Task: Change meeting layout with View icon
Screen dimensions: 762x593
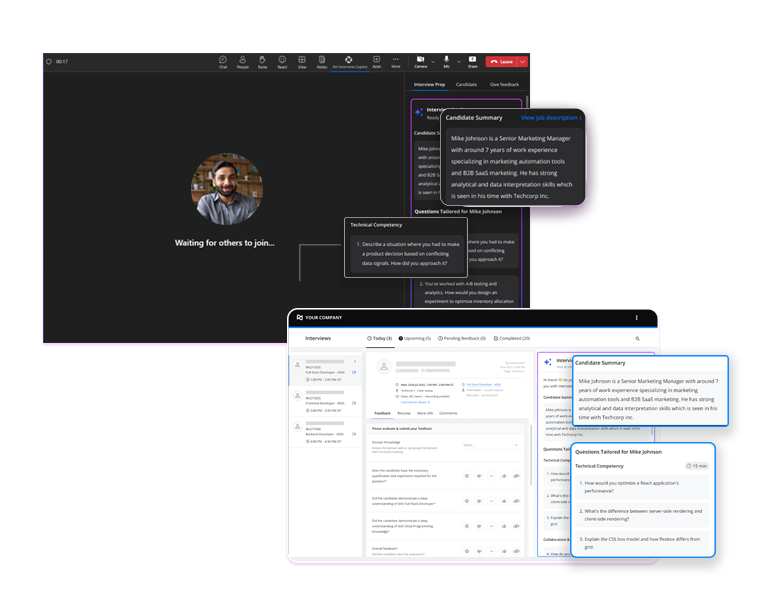Action: 302,62
